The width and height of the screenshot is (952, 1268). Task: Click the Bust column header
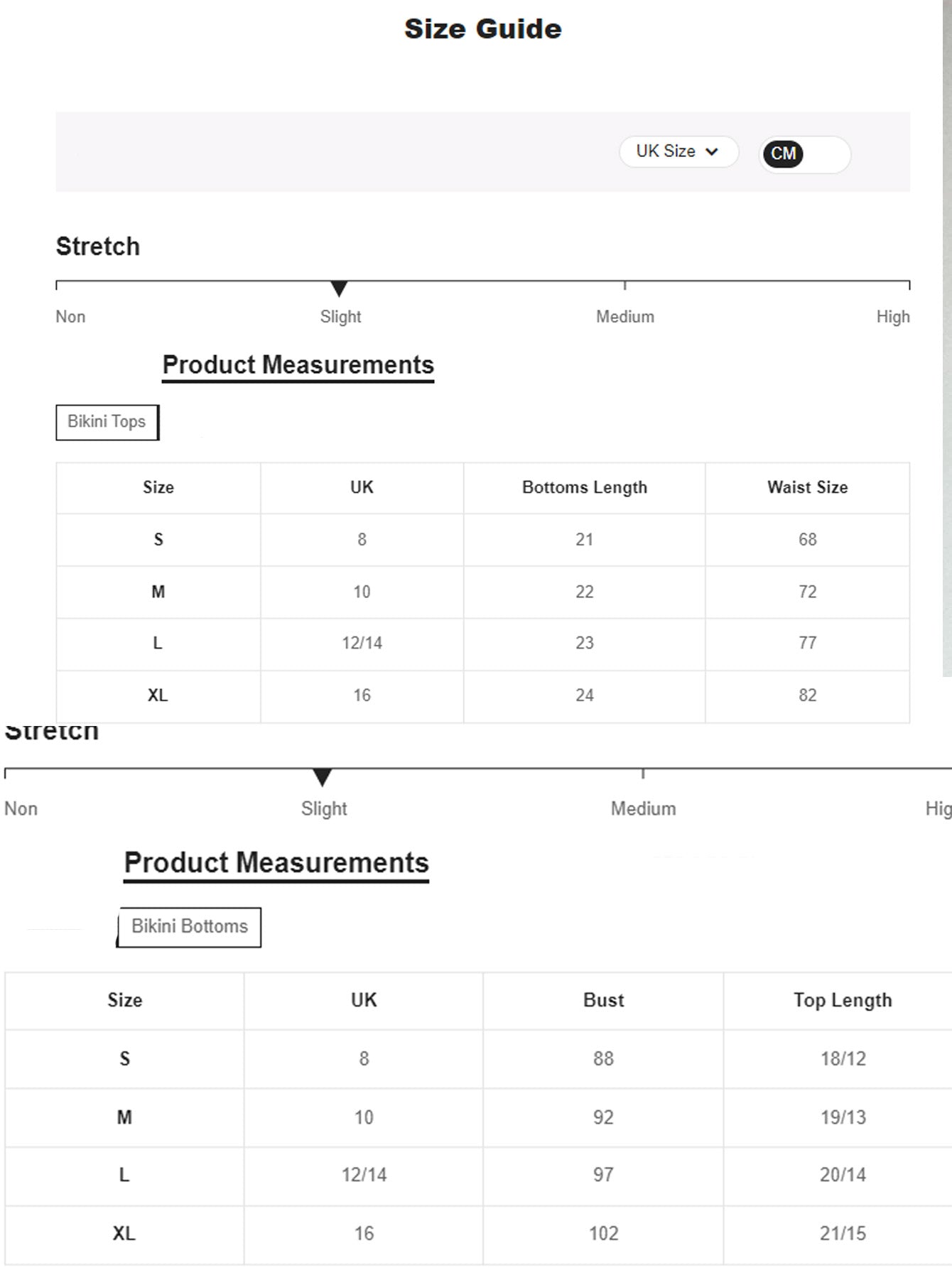603,1000
